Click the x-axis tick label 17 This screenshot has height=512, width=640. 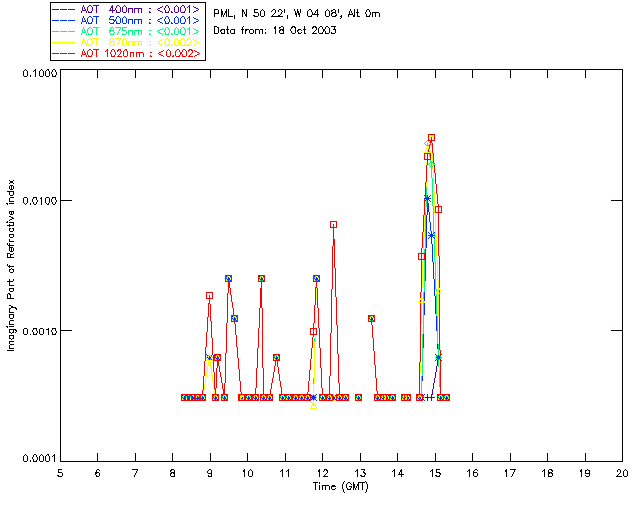[510, 474]
